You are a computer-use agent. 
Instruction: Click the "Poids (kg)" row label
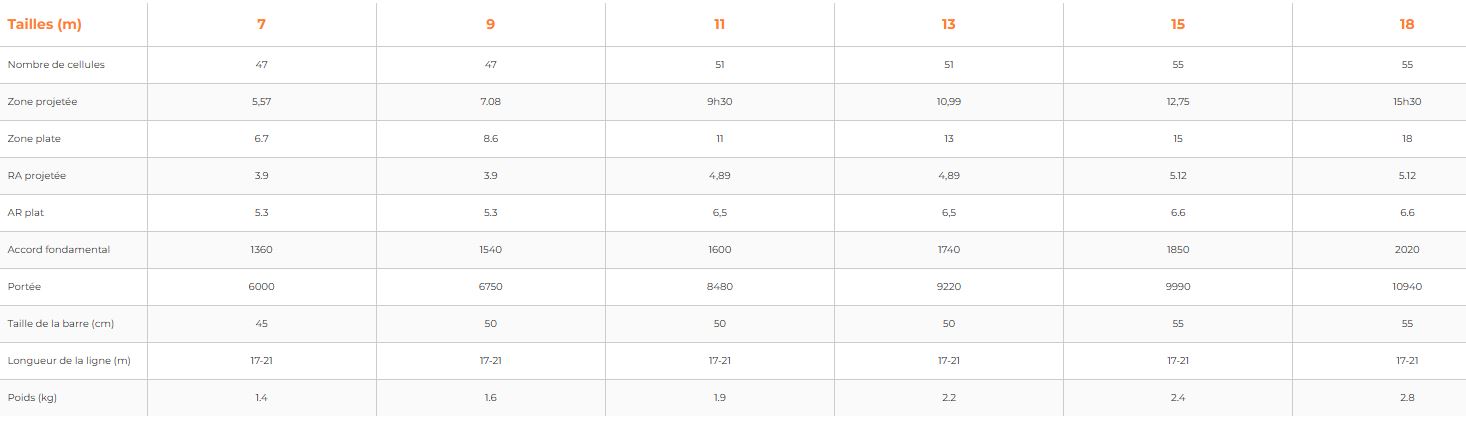pos(32,398)
